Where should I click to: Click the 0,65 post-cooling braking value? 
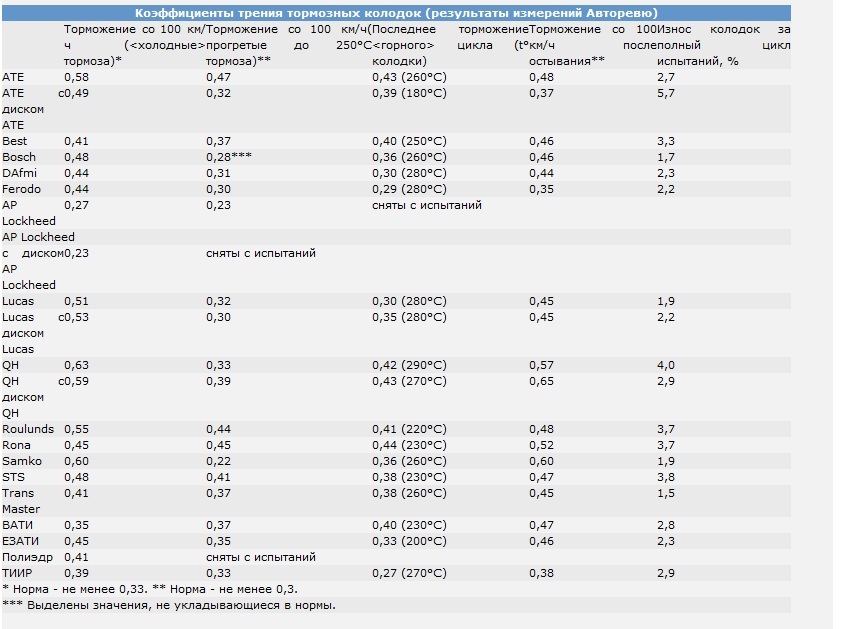541,381
